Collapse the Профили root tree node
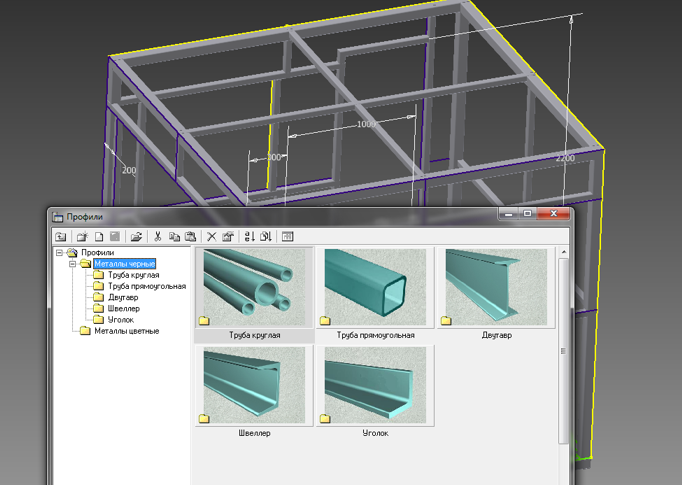682x485 pixels. point(59,253)
